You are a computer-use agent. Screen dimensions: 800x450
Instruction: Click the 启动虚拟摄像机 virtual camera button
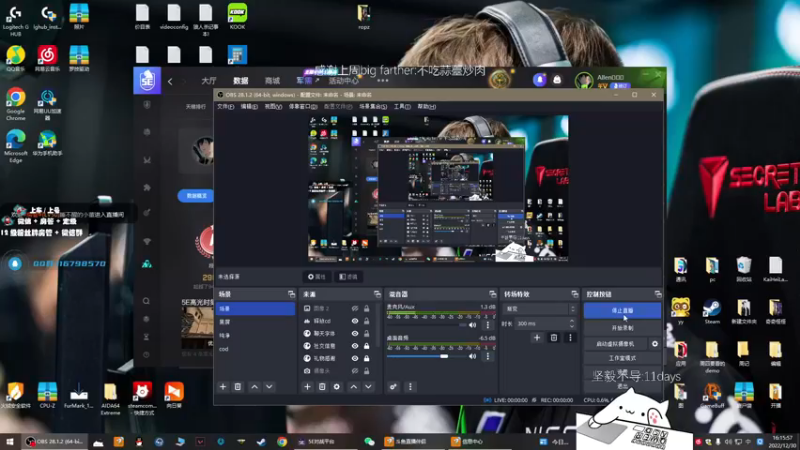615,344
